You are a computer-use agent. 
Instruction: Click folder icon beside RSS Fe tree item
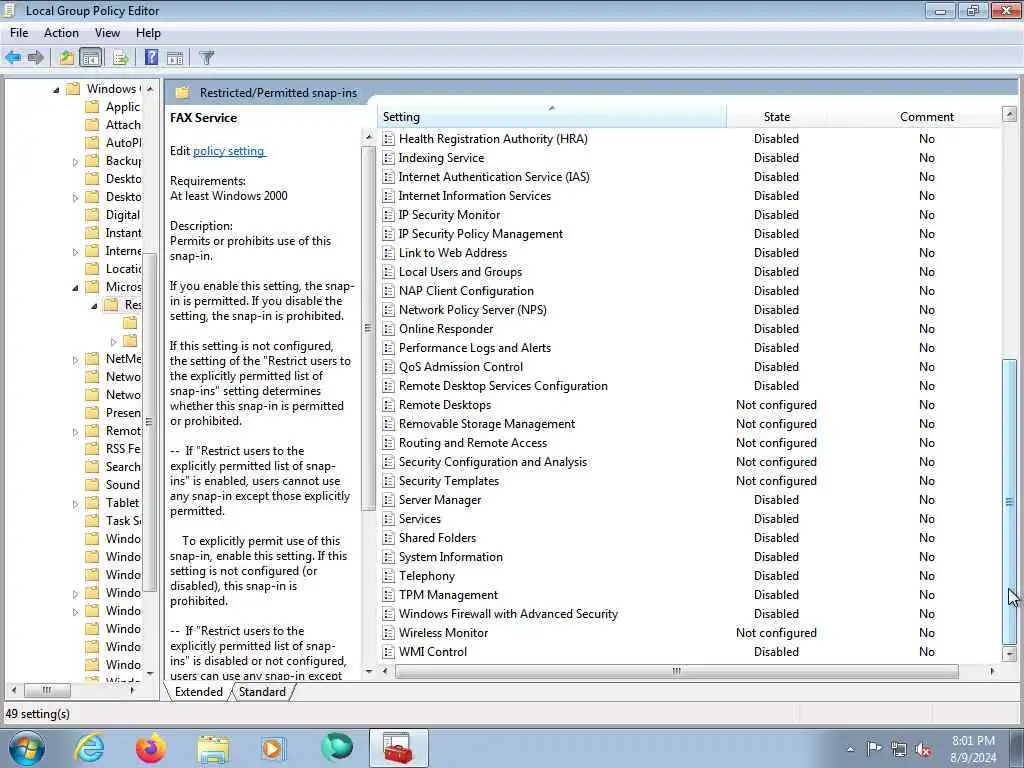pyautogui.click(x=93, y=449)
